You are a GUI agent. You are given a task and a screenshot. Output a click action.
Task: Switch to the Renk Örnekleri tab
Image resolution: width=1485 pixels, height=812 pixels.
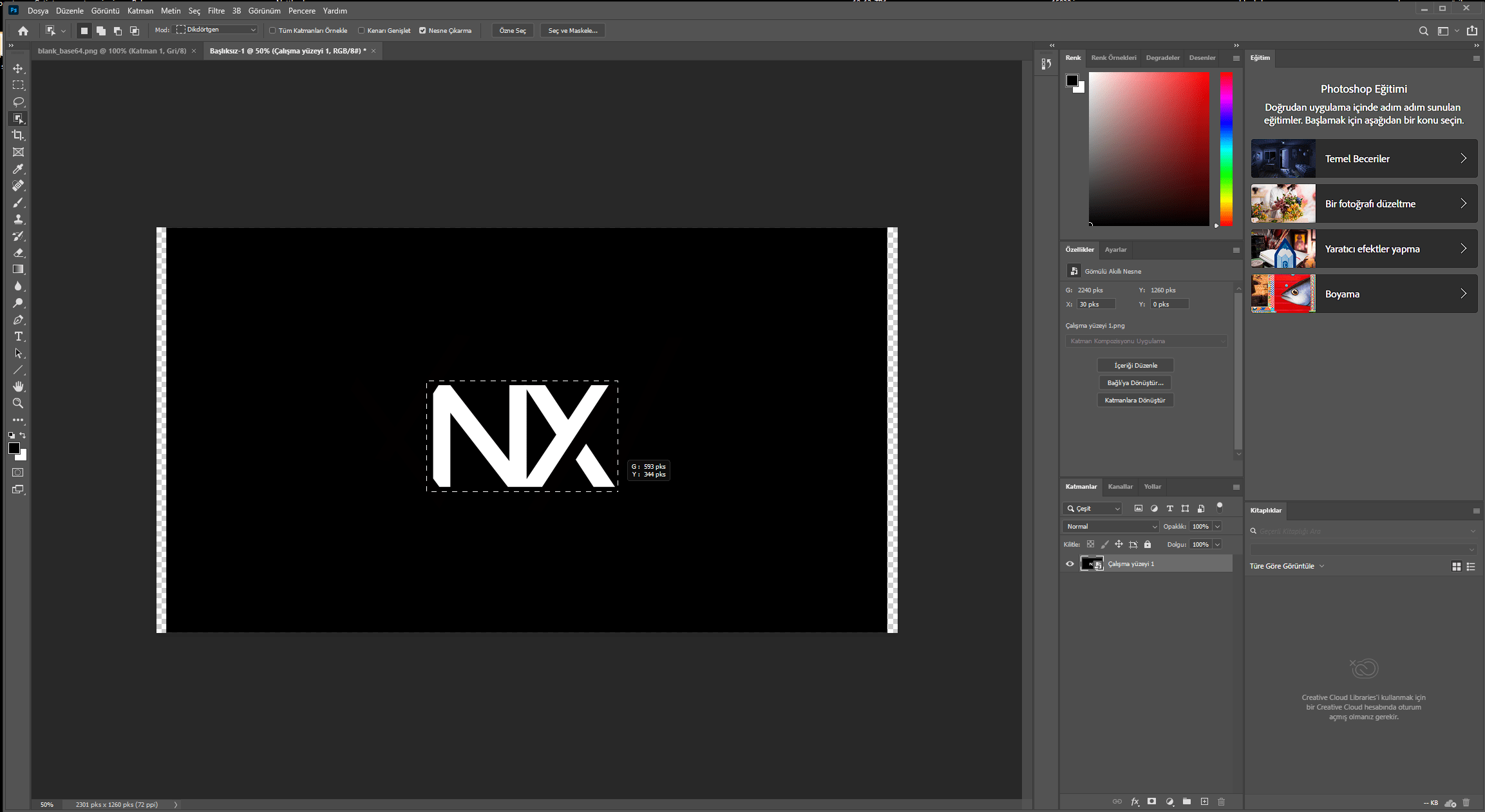[1114, 58]
